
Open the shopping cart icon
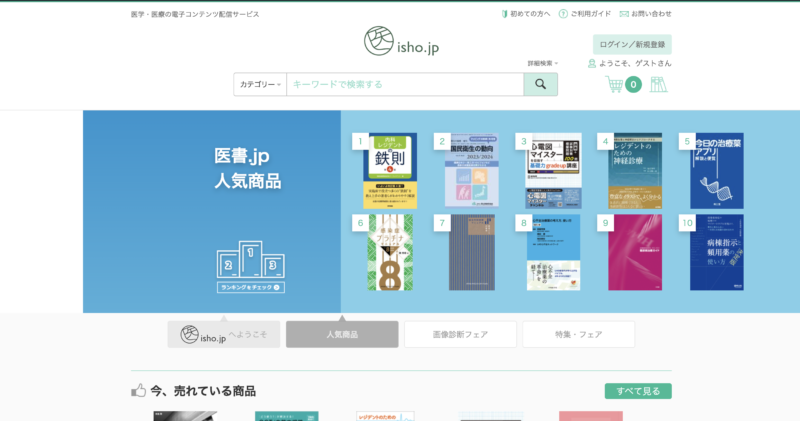[614, 84]
